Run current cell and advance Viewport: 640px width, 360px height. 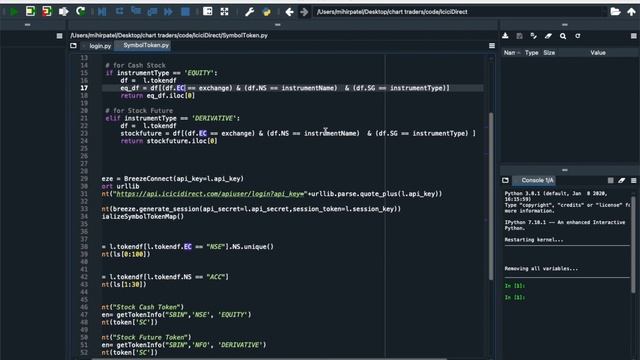(47, 11)
